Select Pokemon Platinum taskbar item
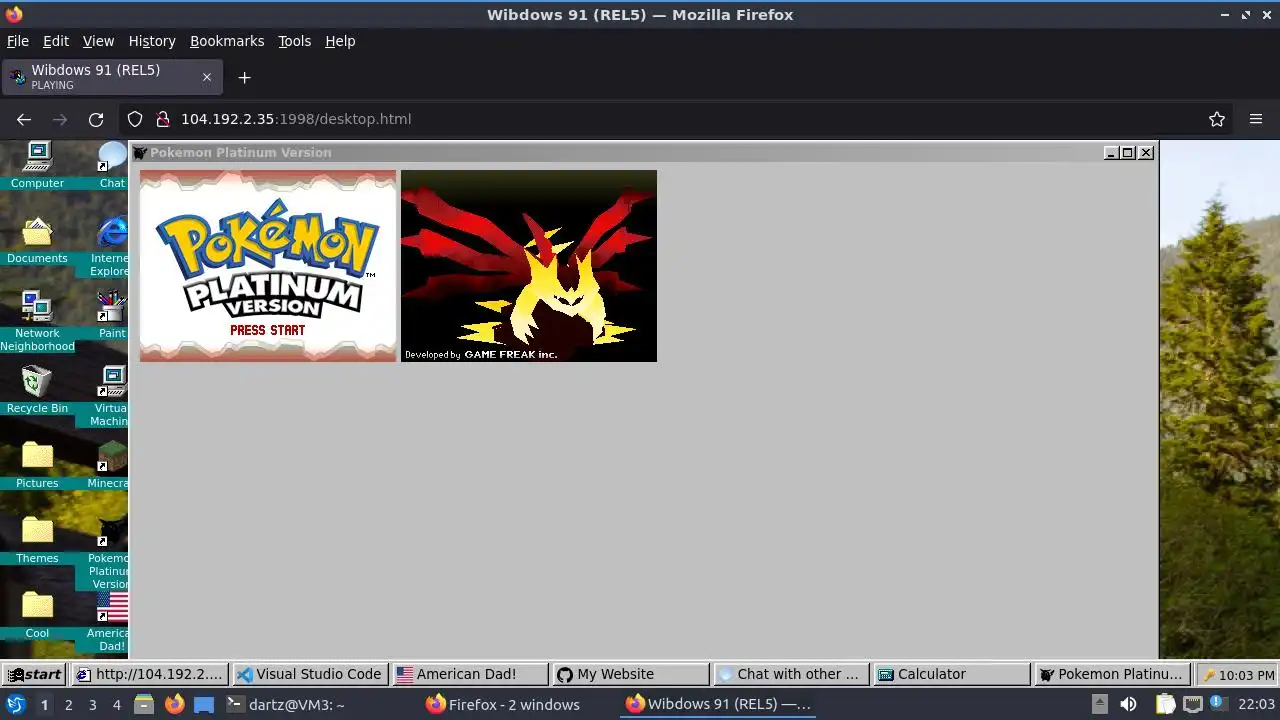1280x720 pixels. tap(1112, 674)
